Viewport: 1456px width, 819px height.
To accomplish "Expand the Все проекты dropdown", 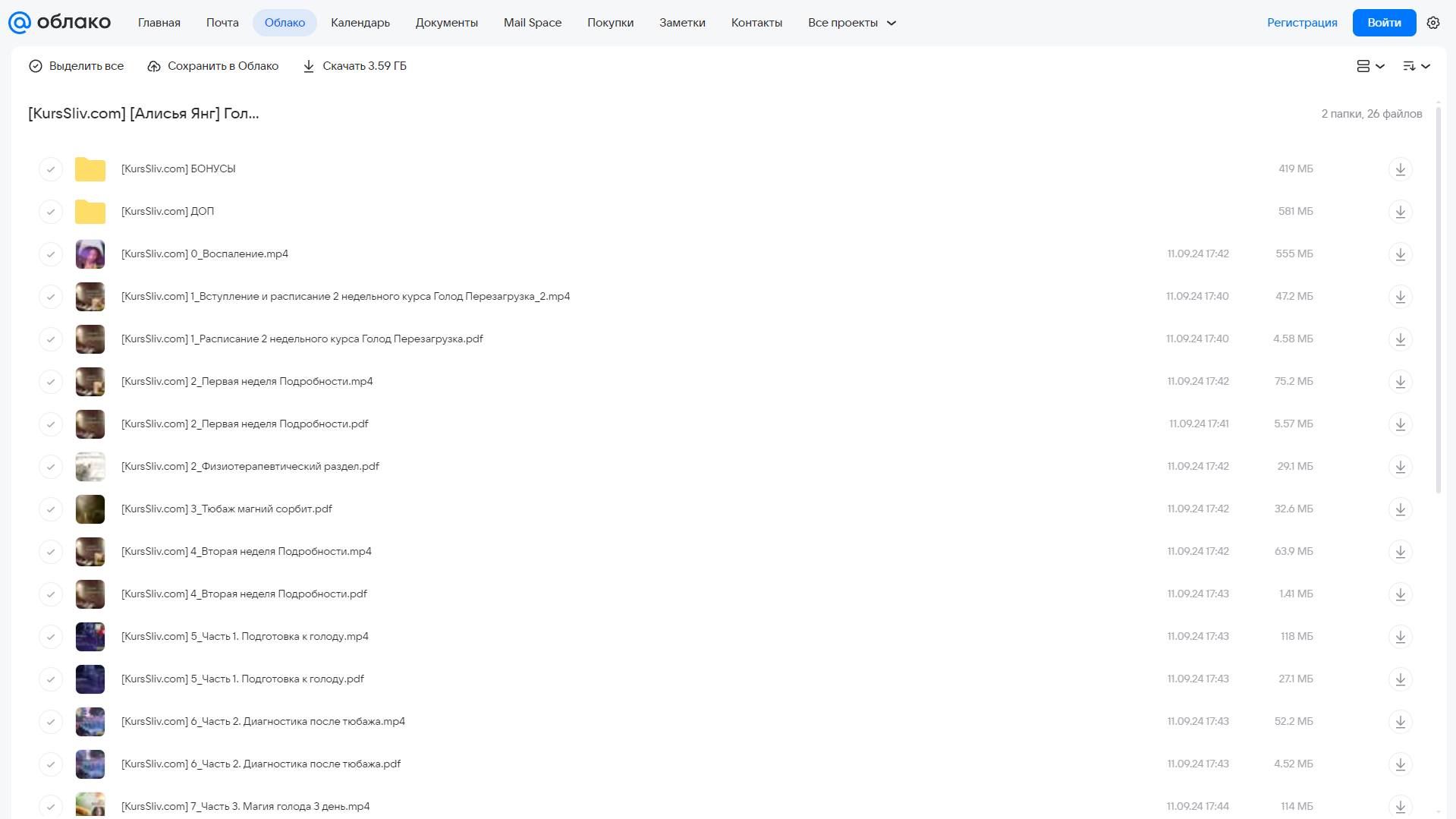I will (852, 23).
